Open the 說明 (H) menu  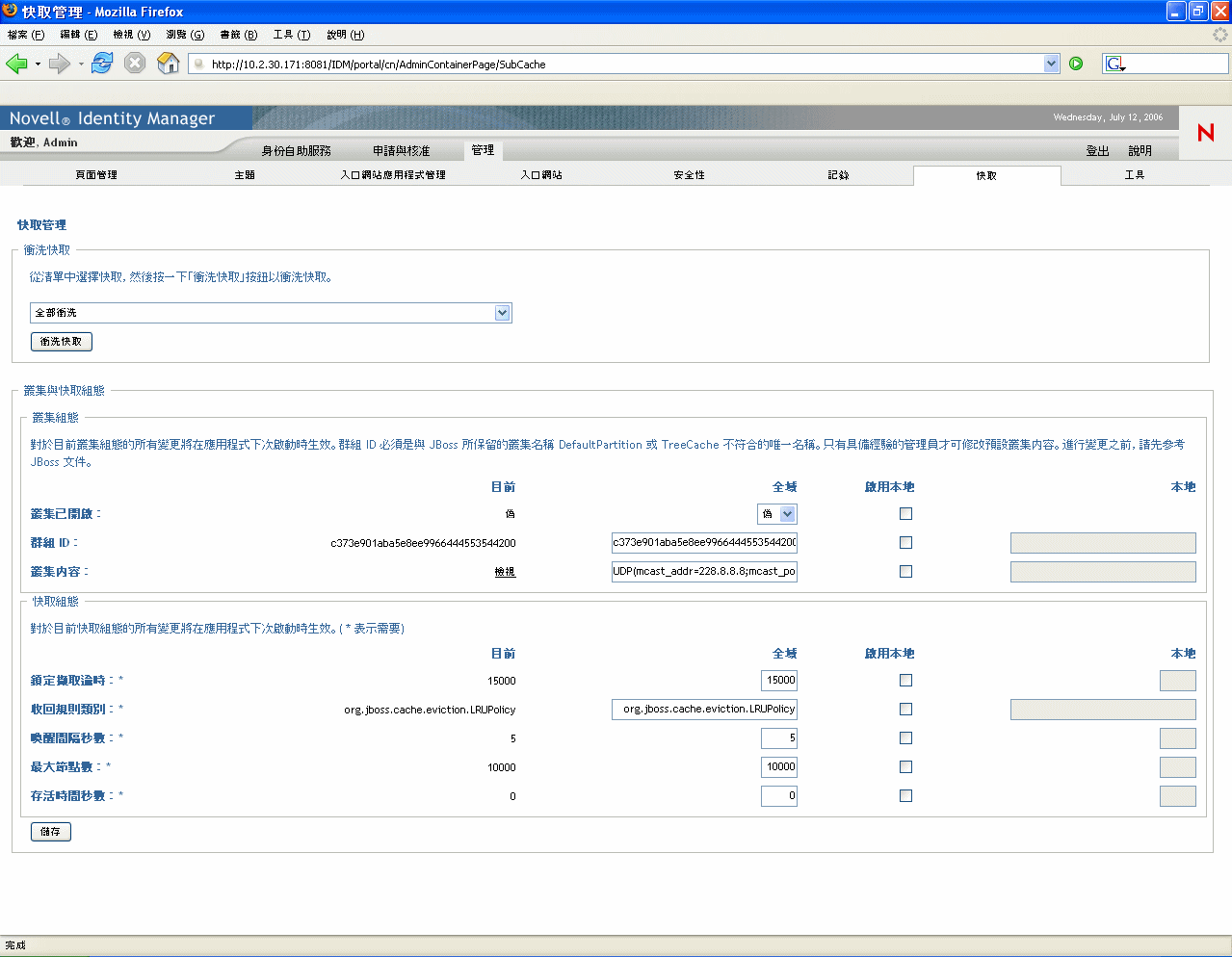click(x=345, y=35)
